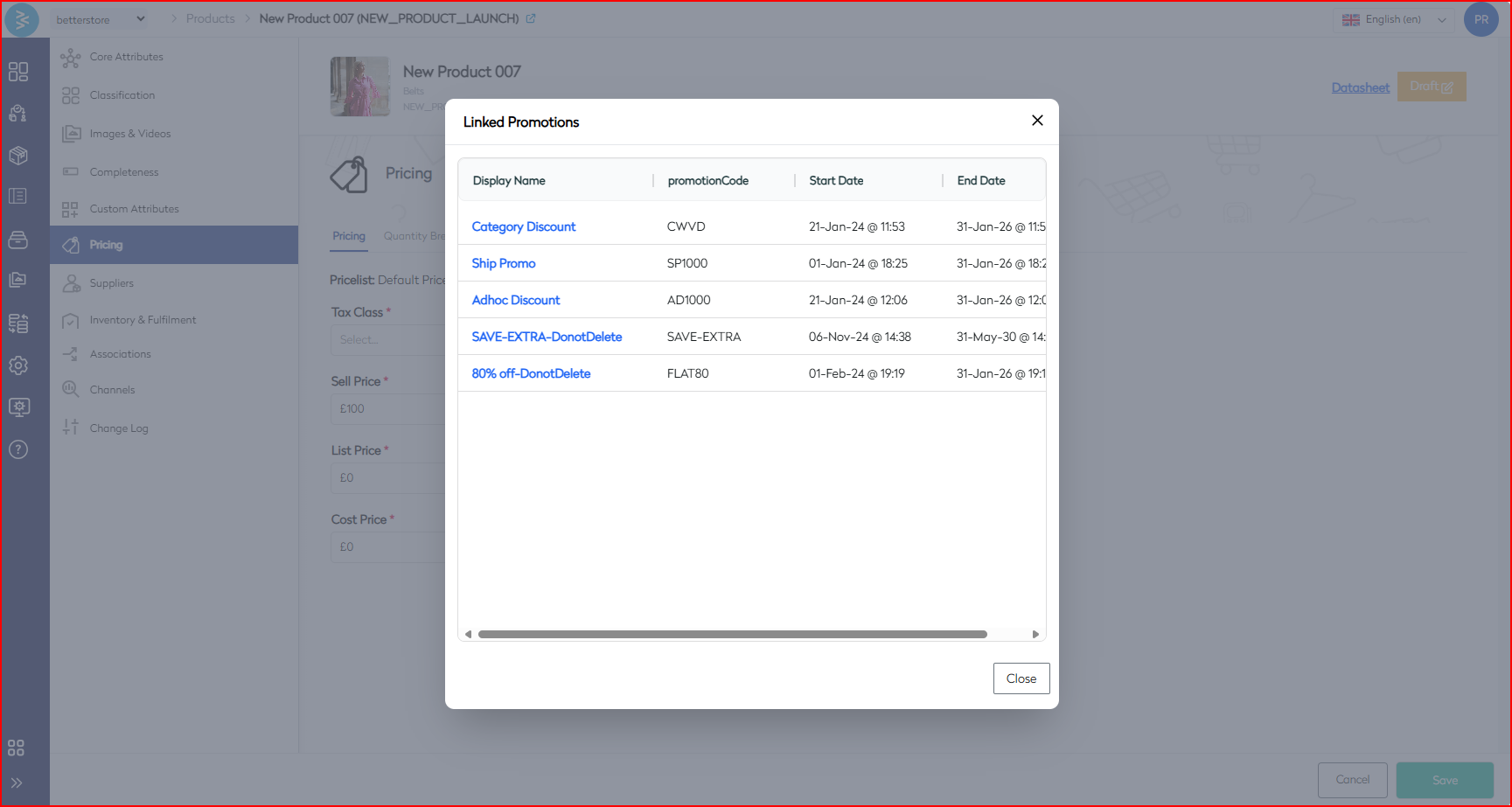Viewport: 1512px width, 807px height.
Task: Open the Category Discount promotion link
Action: 523,226
